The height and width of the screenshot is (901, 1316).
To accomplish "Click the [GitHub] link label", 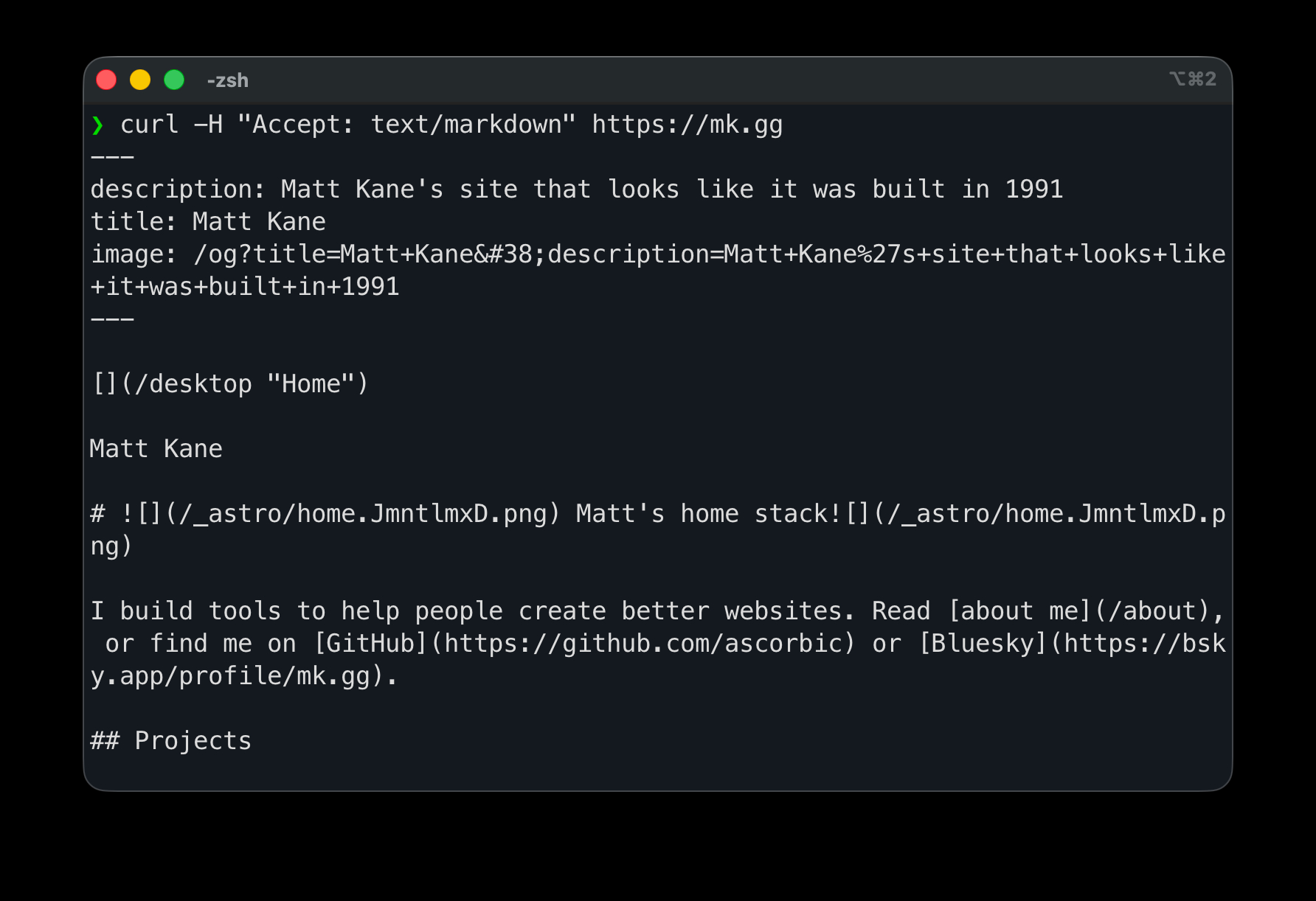I will tap(370, 644).
